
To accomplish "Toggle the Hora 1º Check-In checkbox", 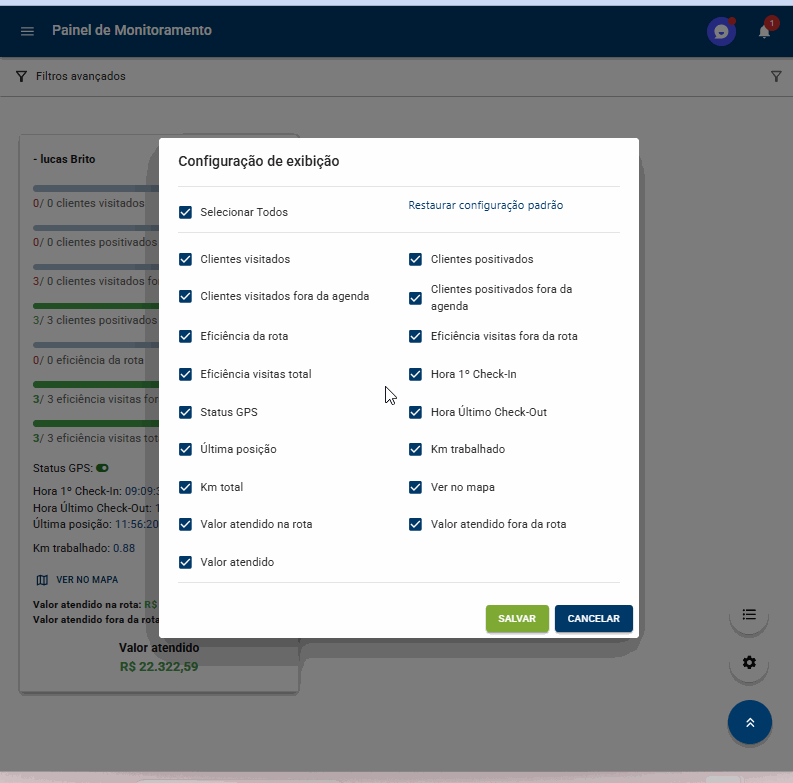I will click(x=415, y=374).
